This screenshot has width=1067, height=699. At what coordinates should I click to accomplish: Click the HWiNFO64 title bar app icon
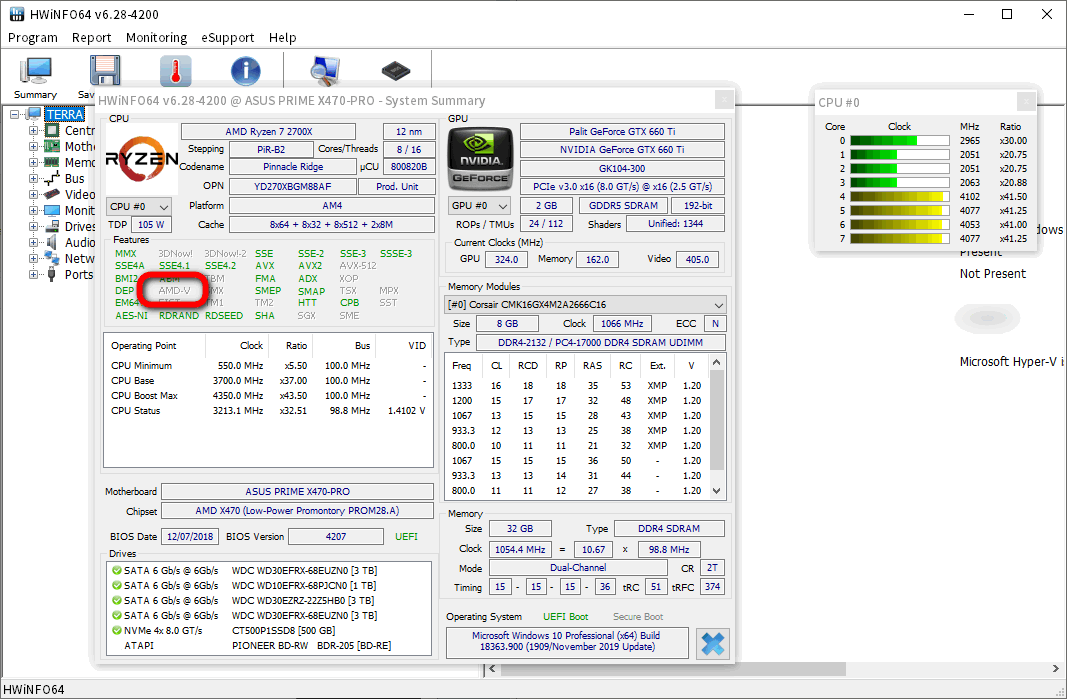click(16, 14)
